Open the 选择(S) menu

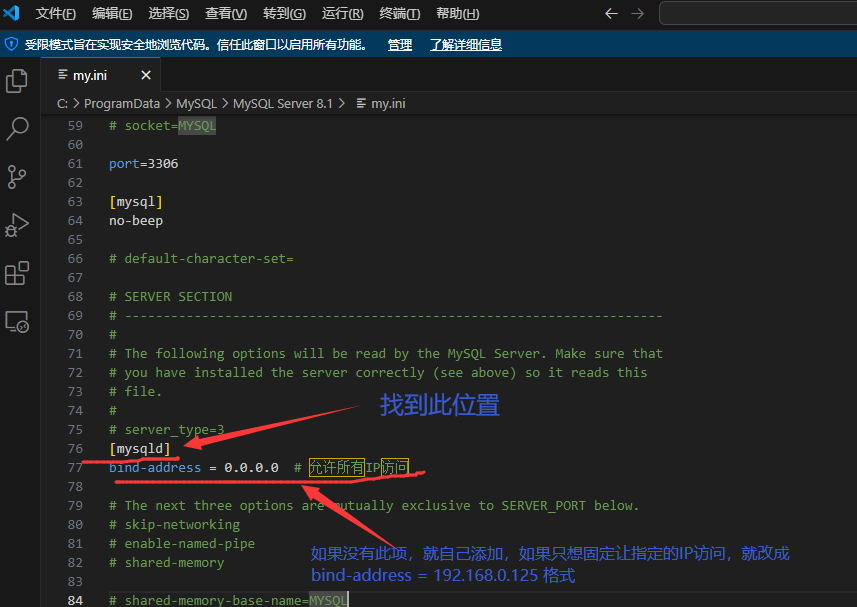tap(168, 14)
